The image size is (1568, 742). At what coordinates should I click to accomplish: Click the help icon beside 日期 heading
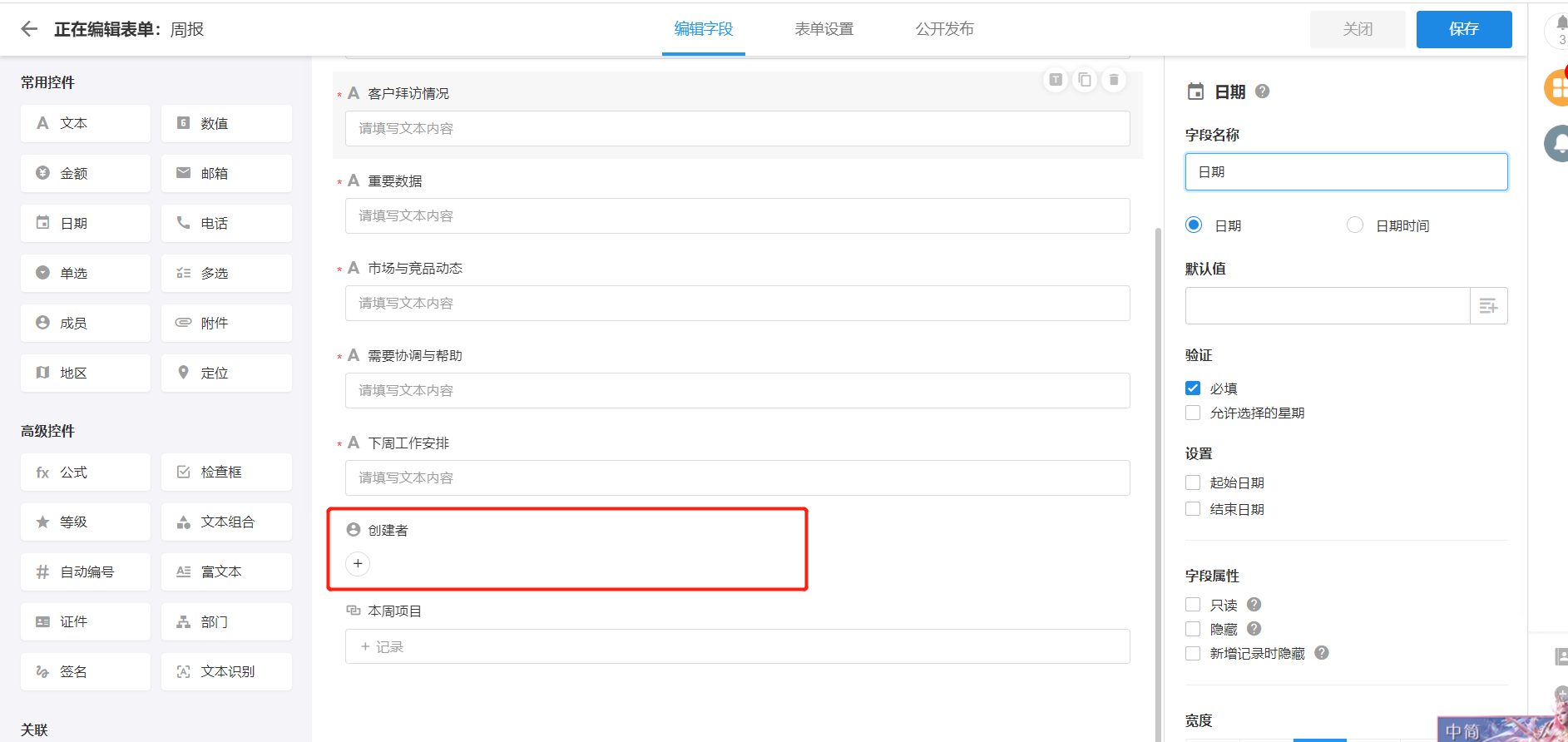click(1262, 92)
